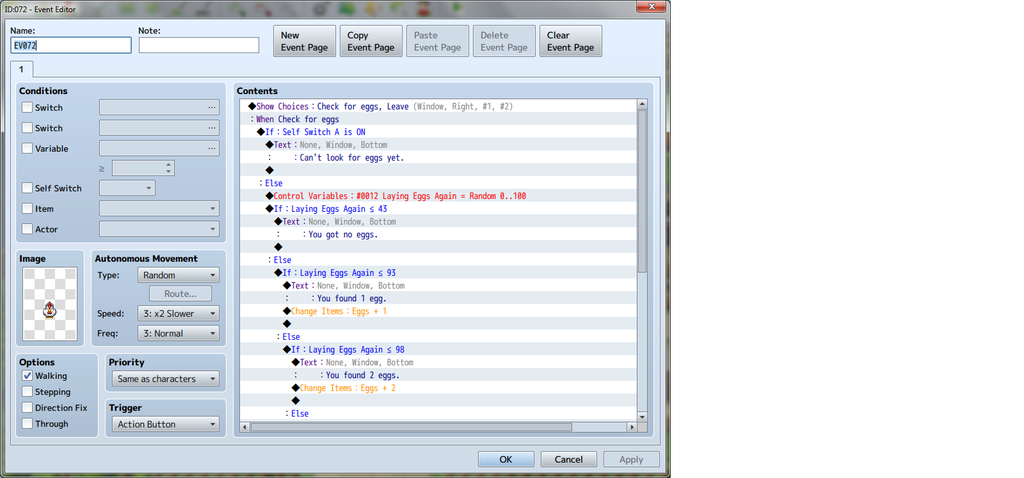Enable the Self Switch condition checkbox
1024x478 pixels.
pos(27,188)
